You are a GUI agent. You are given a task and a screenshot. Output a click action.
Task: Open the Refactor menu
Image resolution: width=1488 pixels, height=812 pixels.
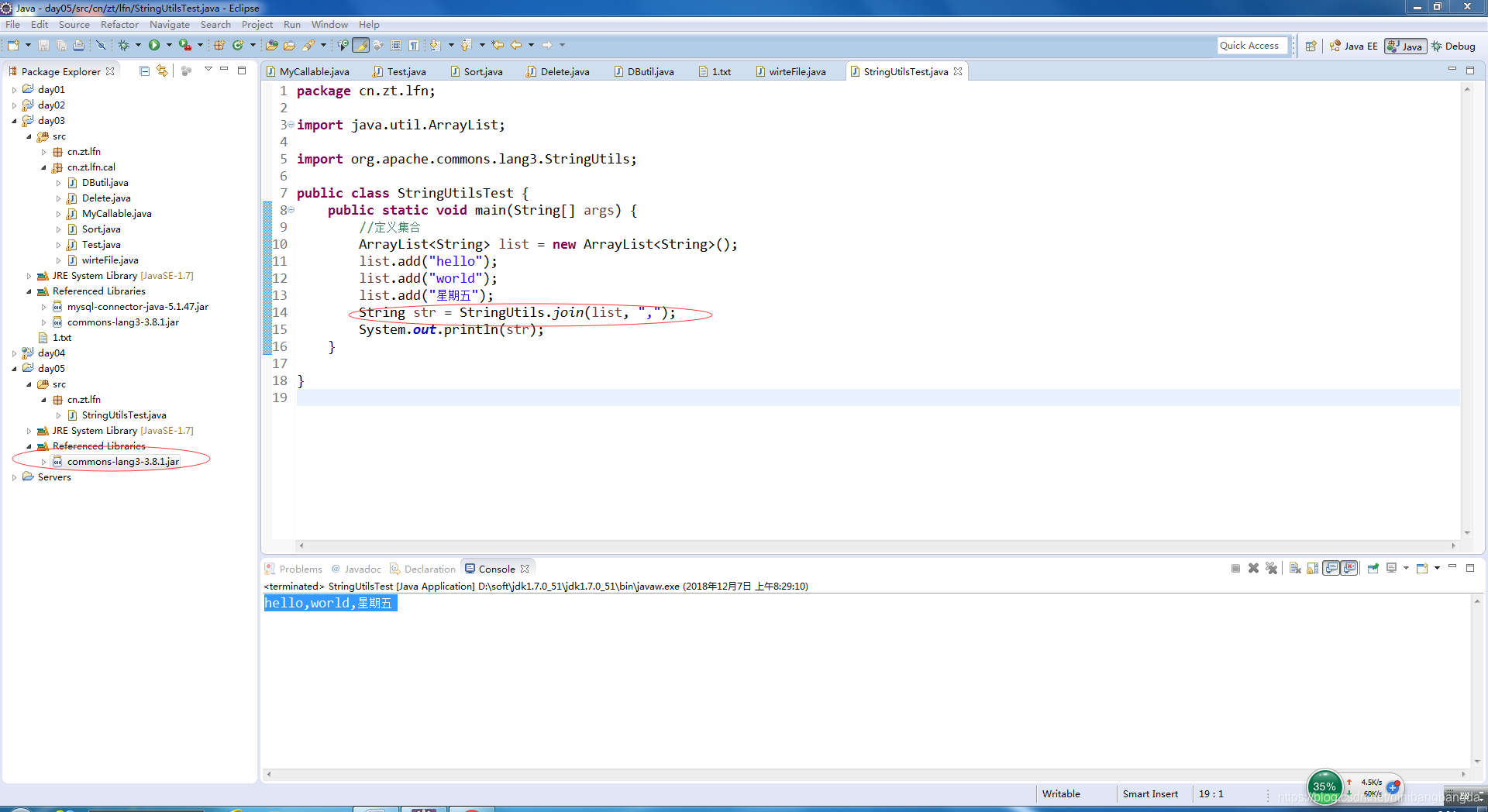click(x=119, y=24)
